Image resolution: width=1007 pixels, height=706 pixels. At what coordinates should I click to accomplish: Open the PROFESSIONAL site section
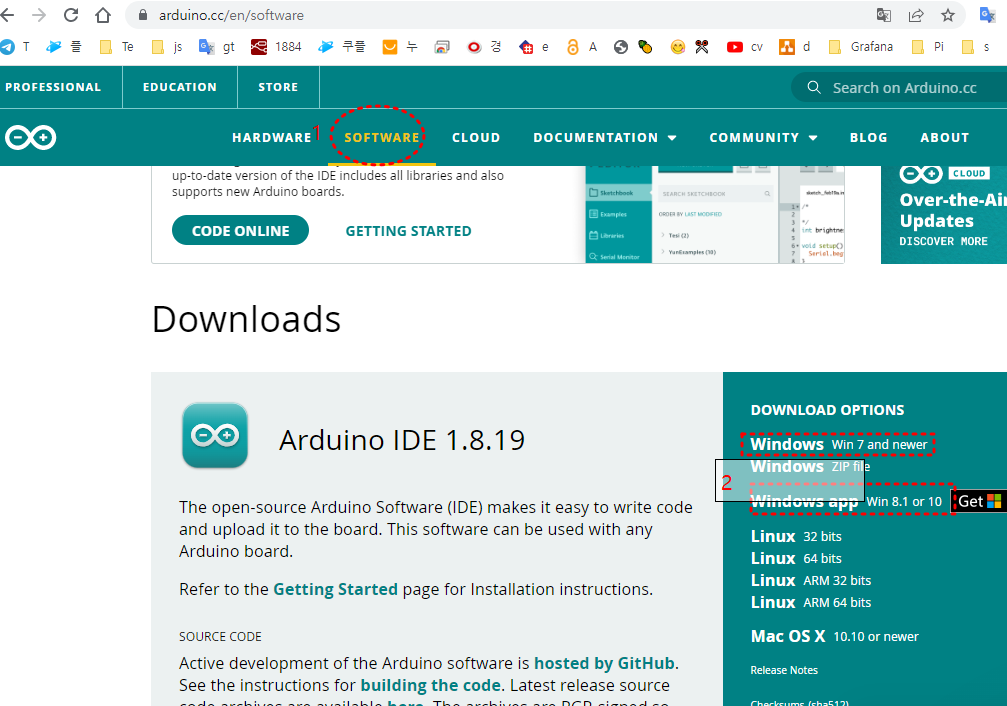pyautogui.click(x=53, y=87)
